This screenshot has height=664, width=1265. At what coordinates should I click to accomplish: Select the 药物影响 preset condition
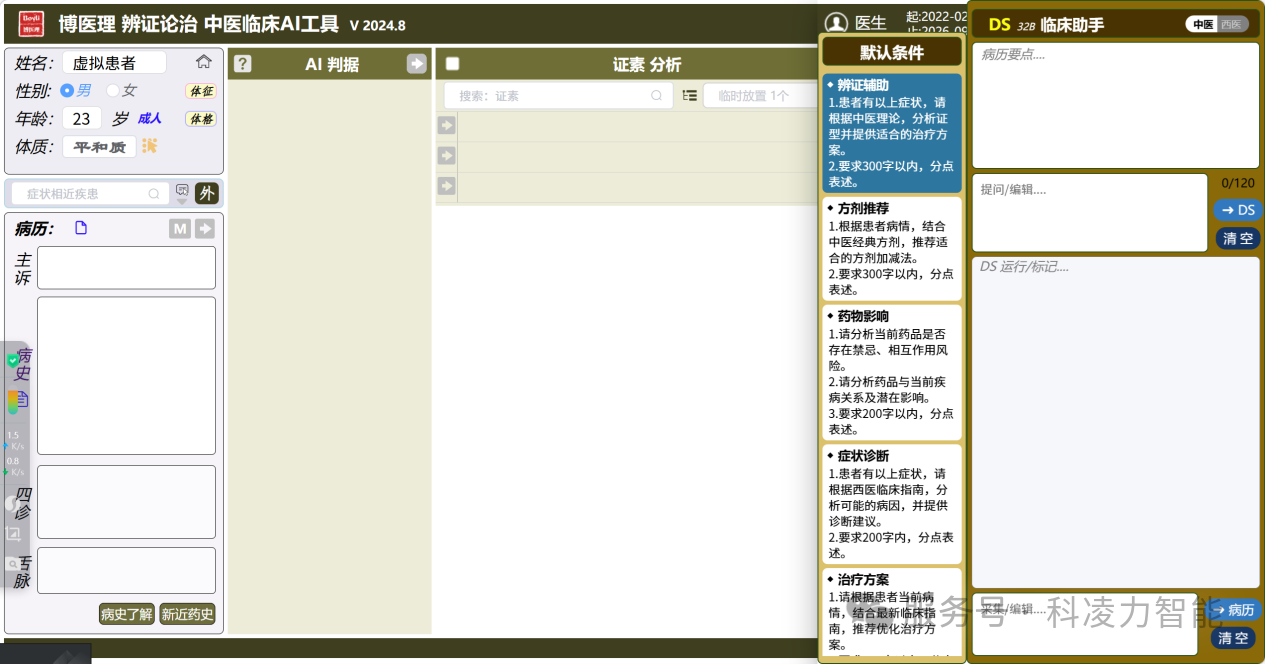892,372
